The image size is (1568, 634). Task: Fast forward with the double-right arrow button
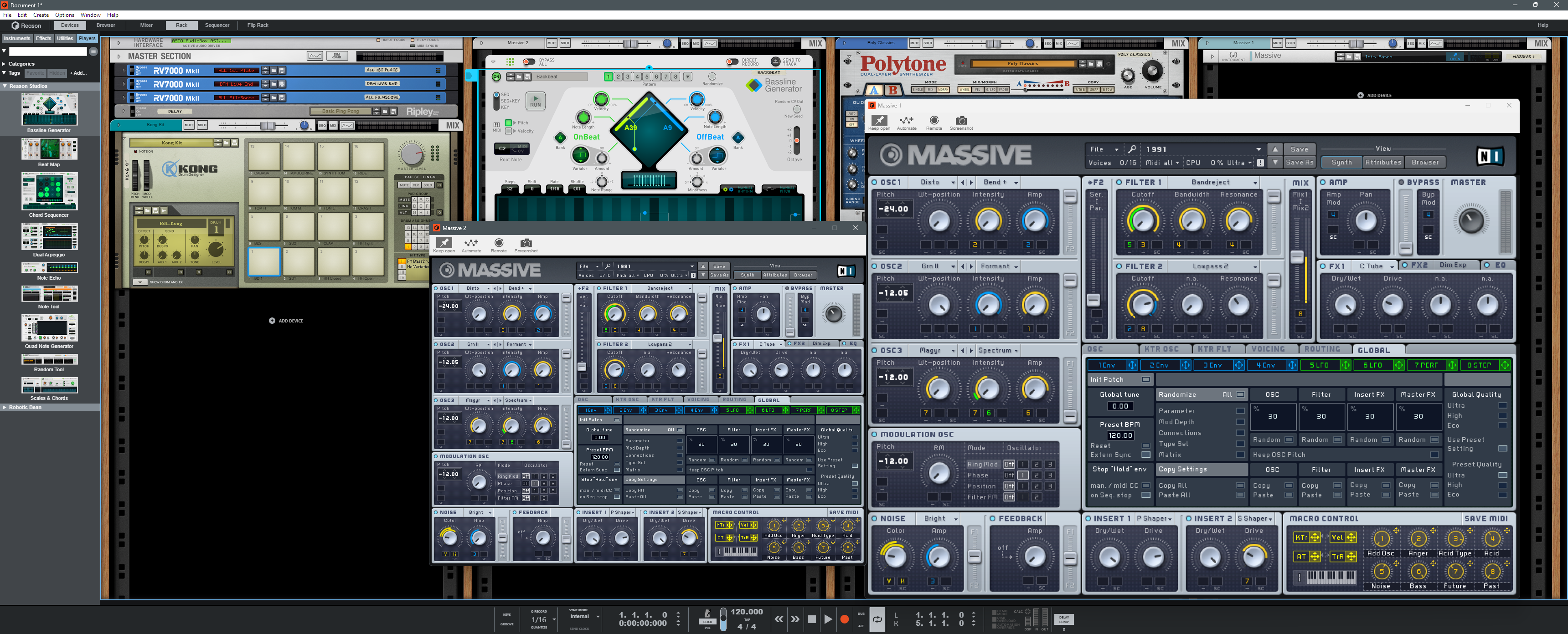(x=795, y=619)
